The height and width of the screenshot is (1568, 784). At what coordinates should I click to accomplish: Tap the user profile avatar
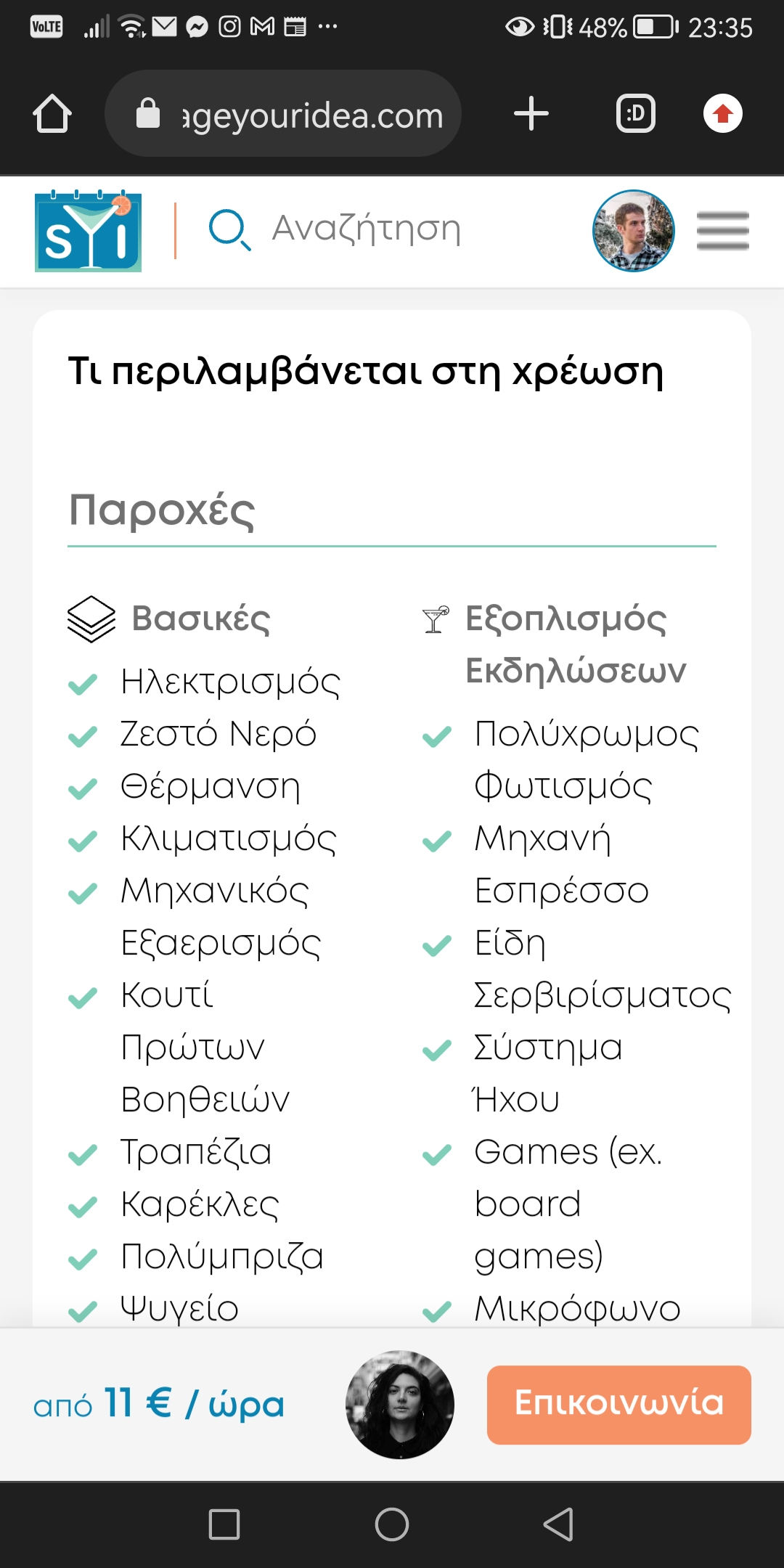click(x=633, y=231)
